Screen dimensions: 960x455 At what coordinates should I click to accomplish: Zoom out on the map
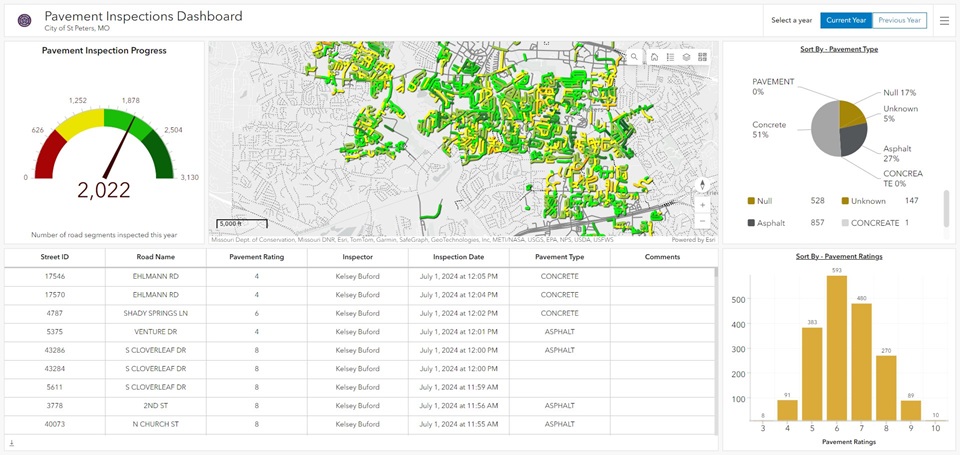pyautogui.click(x=702, y=220)
